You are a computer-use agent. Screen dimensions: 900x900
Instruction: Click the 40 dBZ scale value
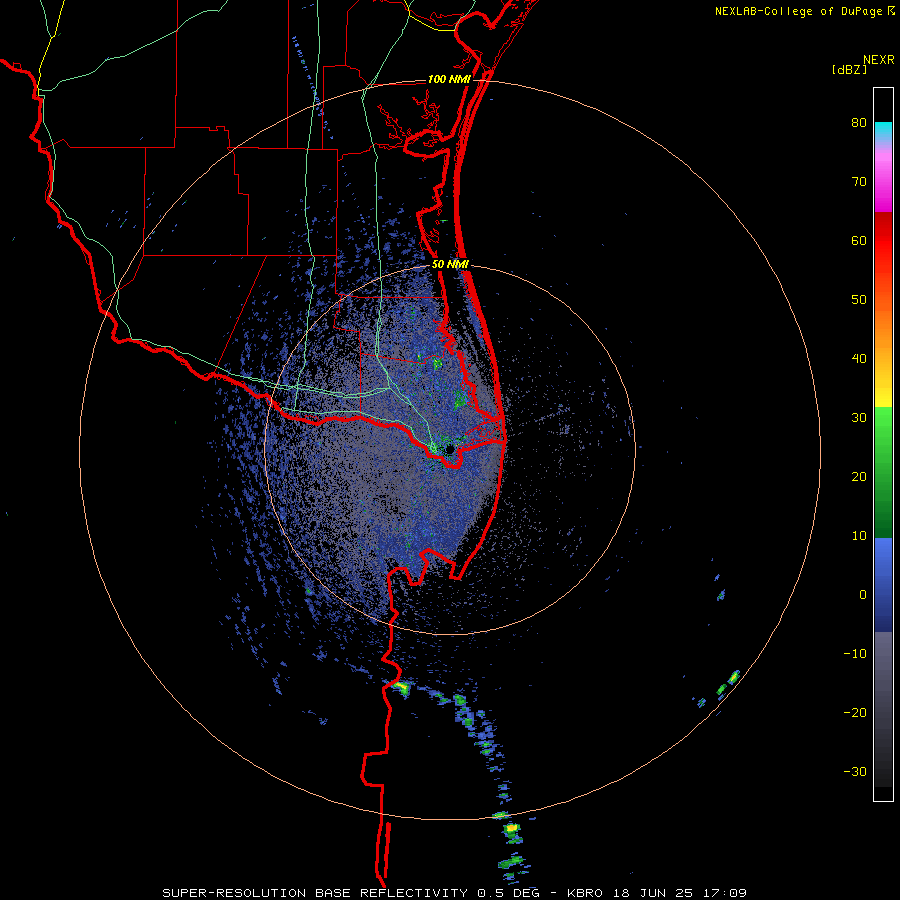tap(859, 359)
